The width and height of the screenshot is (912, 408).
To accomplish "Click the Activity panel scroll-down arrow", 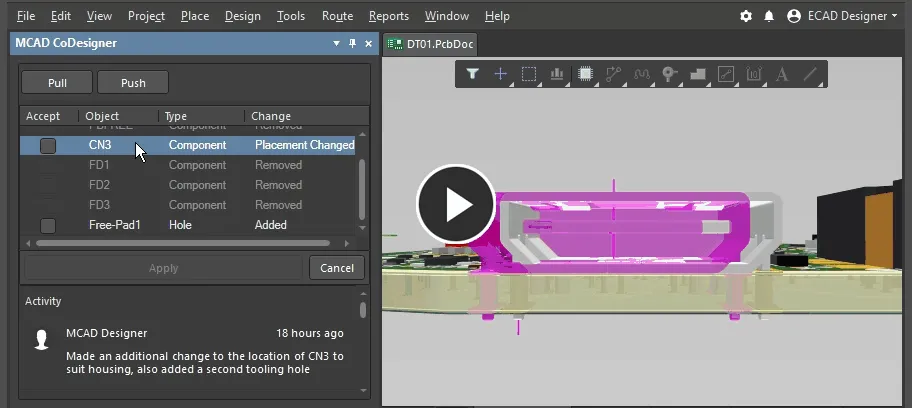I will [x=363, y=391].
